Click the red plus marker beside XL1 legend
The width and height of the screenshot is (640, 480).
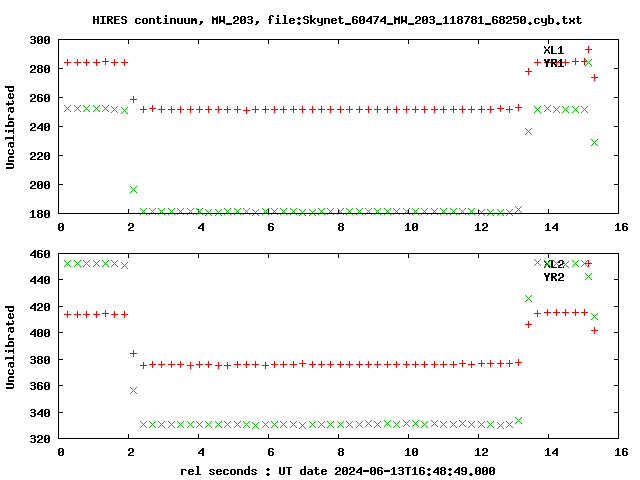588,50
